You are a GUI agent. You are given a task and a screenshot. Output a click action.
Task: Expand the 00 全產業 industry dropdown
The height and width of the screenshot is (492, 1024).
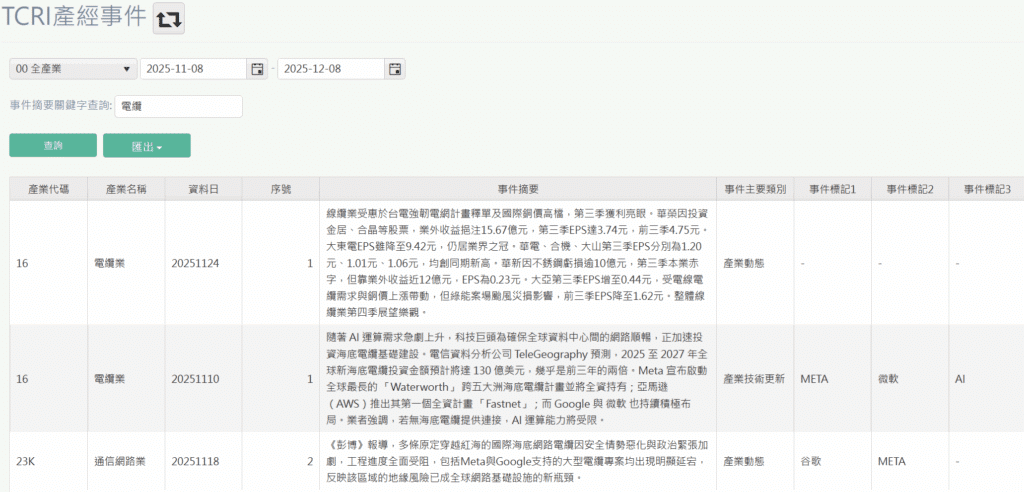[x=73, y=69]
